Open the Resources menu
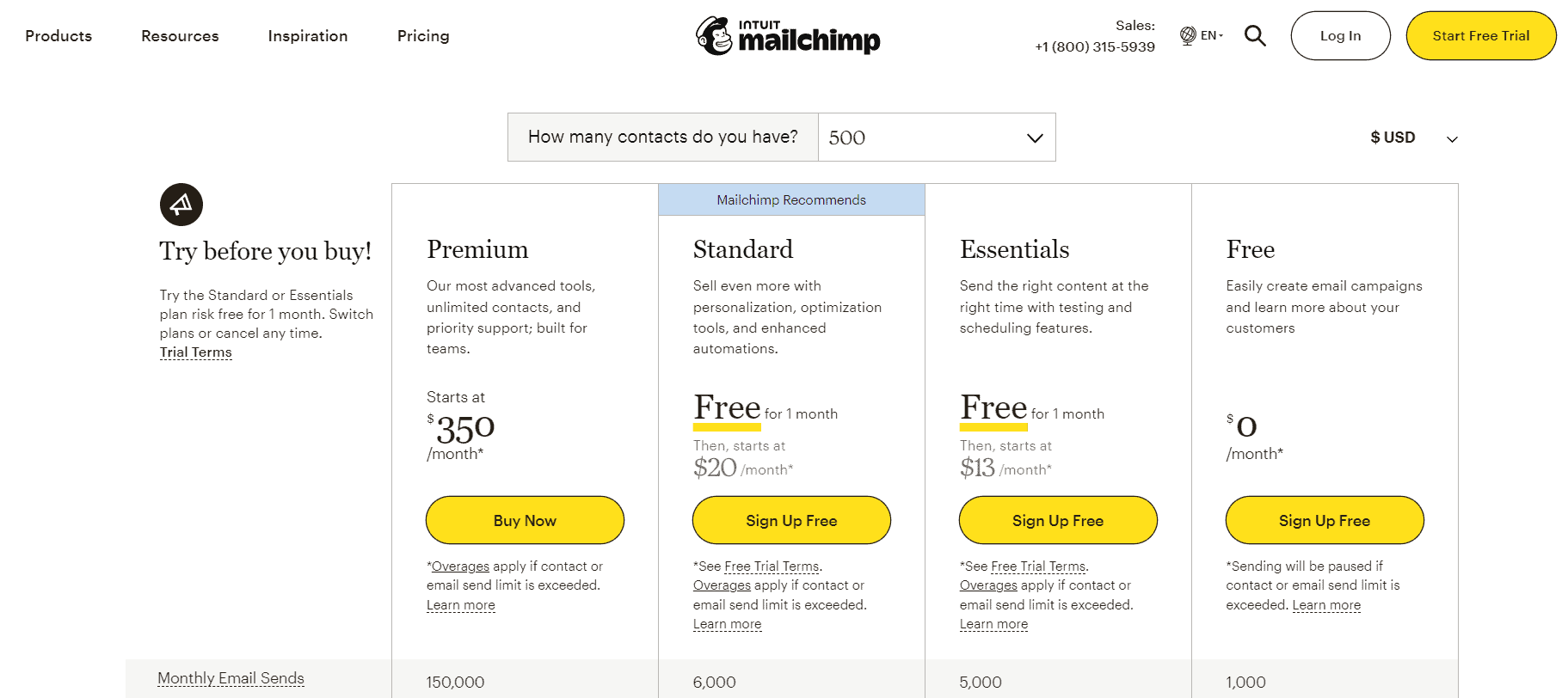The height and width of the screenshot is (698, 1568). (x=180, y=36)
